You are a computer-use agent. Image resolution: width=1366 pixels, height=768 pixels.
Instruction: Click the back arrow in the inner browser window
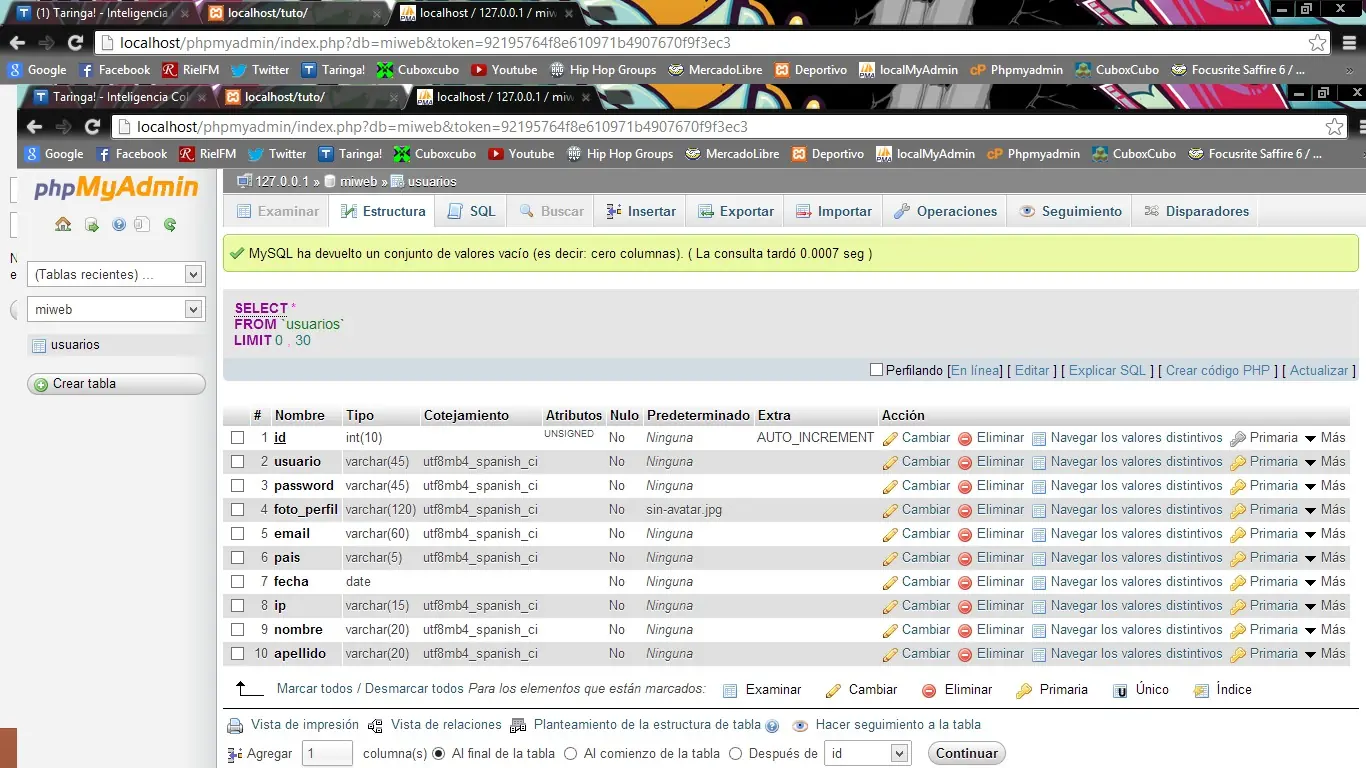click(34, 127)
